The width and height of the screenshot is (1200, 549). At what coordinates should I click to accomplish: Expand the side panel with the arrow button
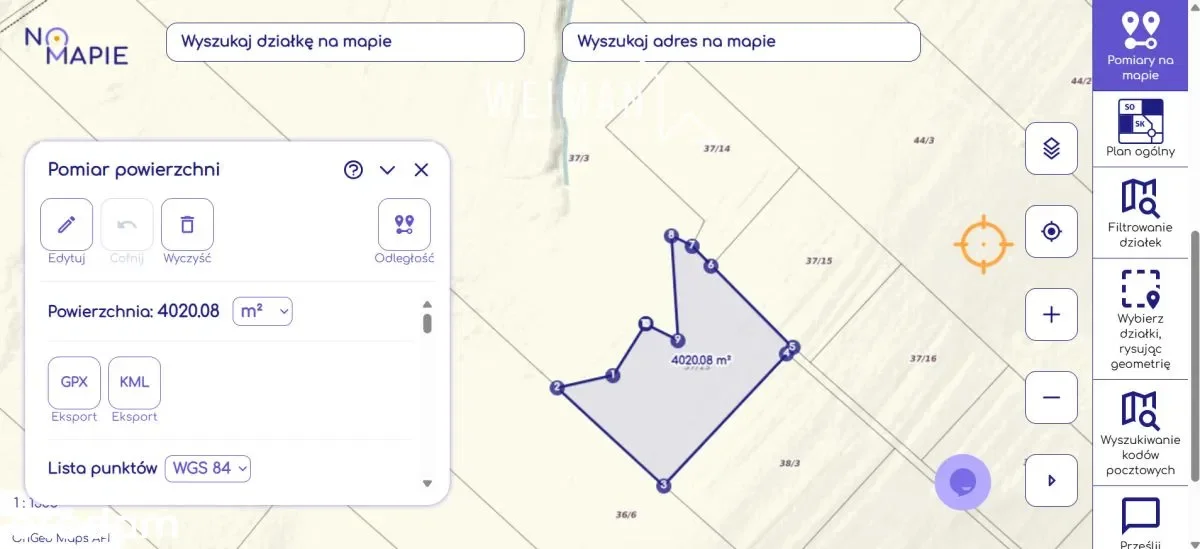point(1051,480)
